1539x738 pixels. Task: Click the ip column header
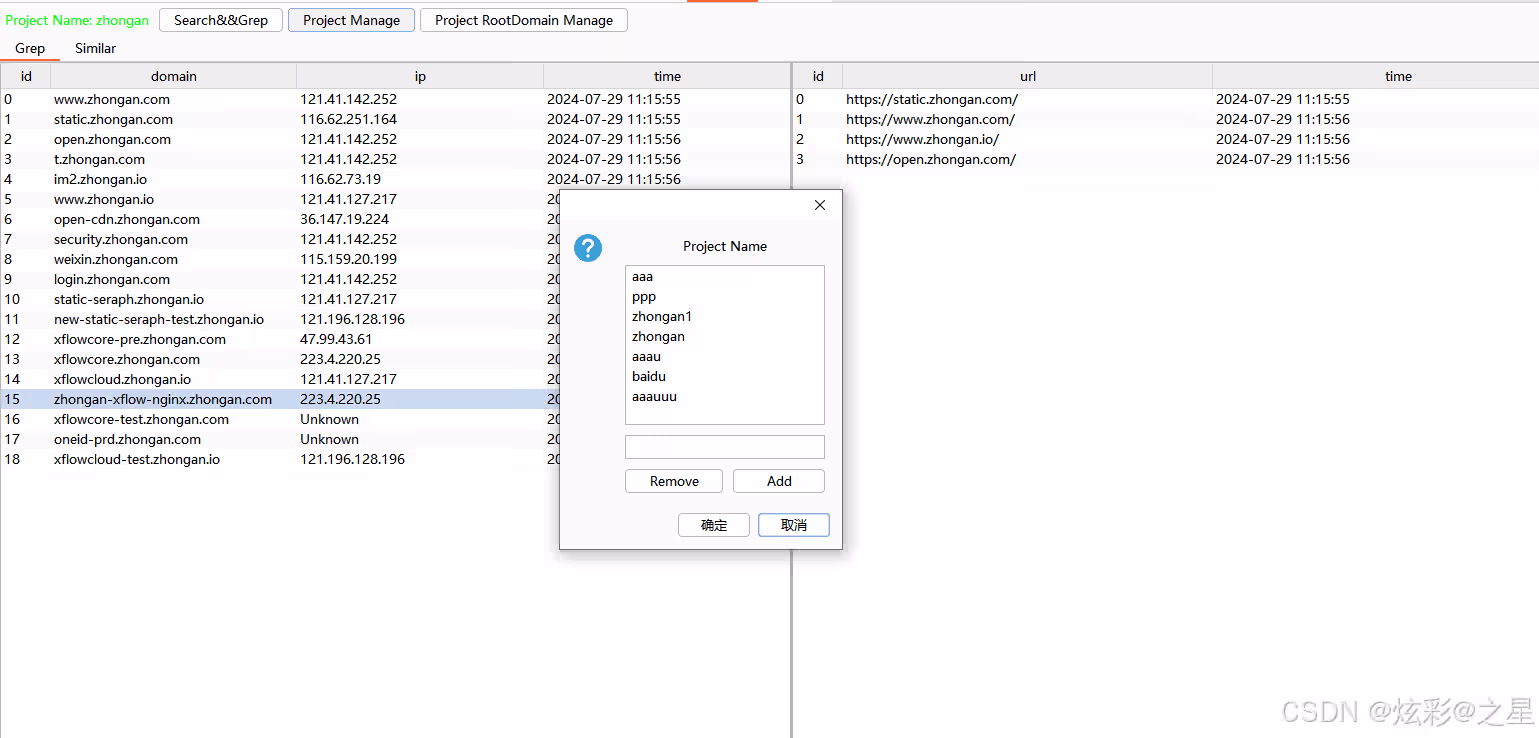pyautogui.click(x=420, y=76)
